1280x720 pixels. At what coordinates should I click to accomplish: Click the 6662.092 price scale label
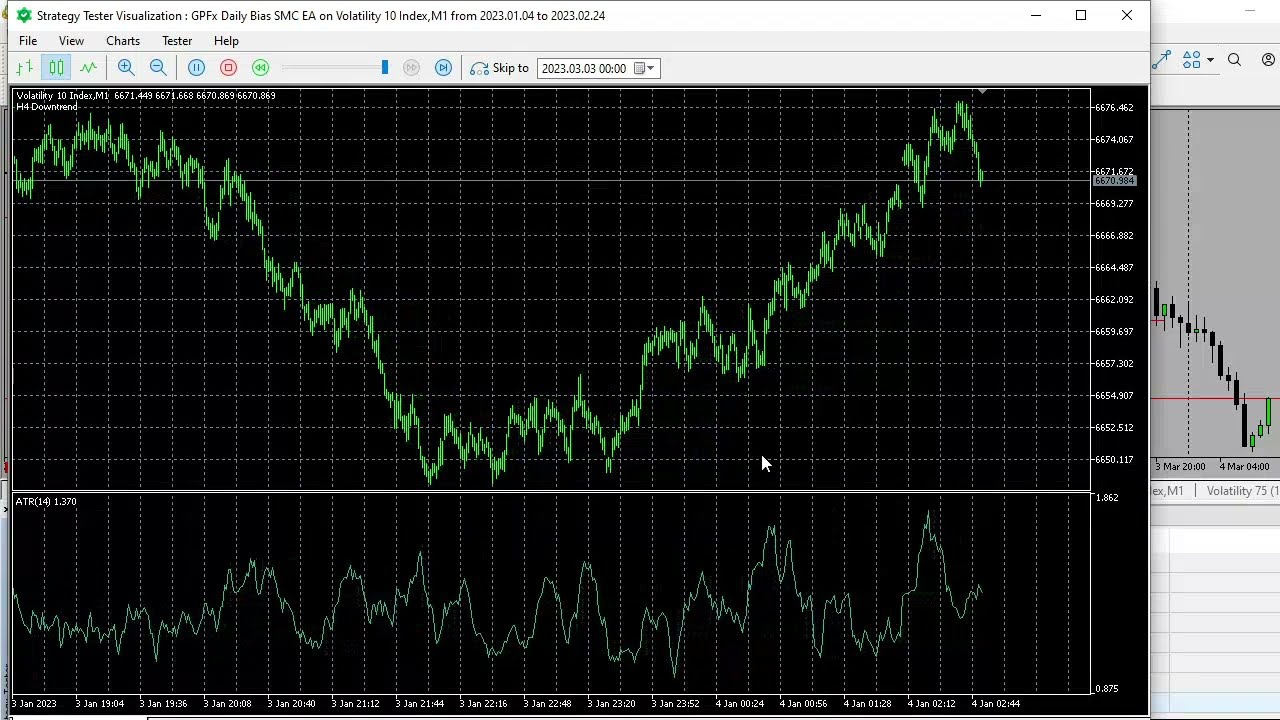1114,299
